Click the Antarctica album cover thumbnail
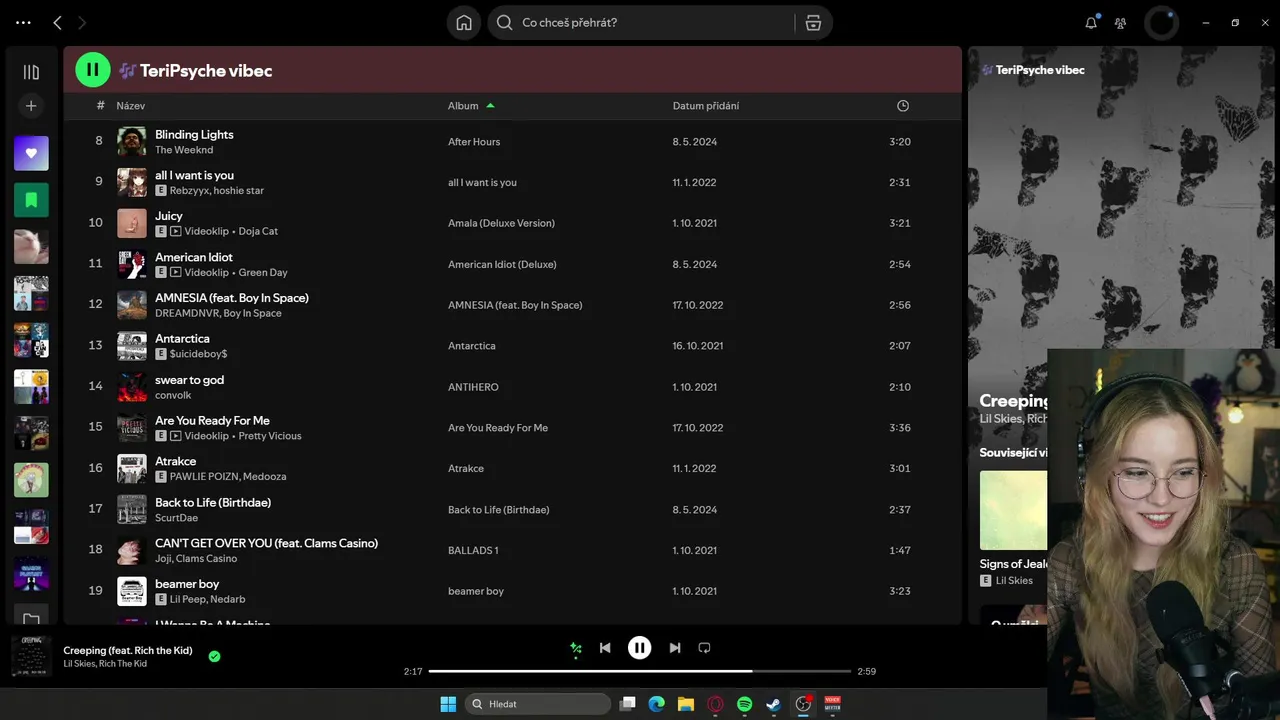The image size is (1280, 720). pos(132,346)
